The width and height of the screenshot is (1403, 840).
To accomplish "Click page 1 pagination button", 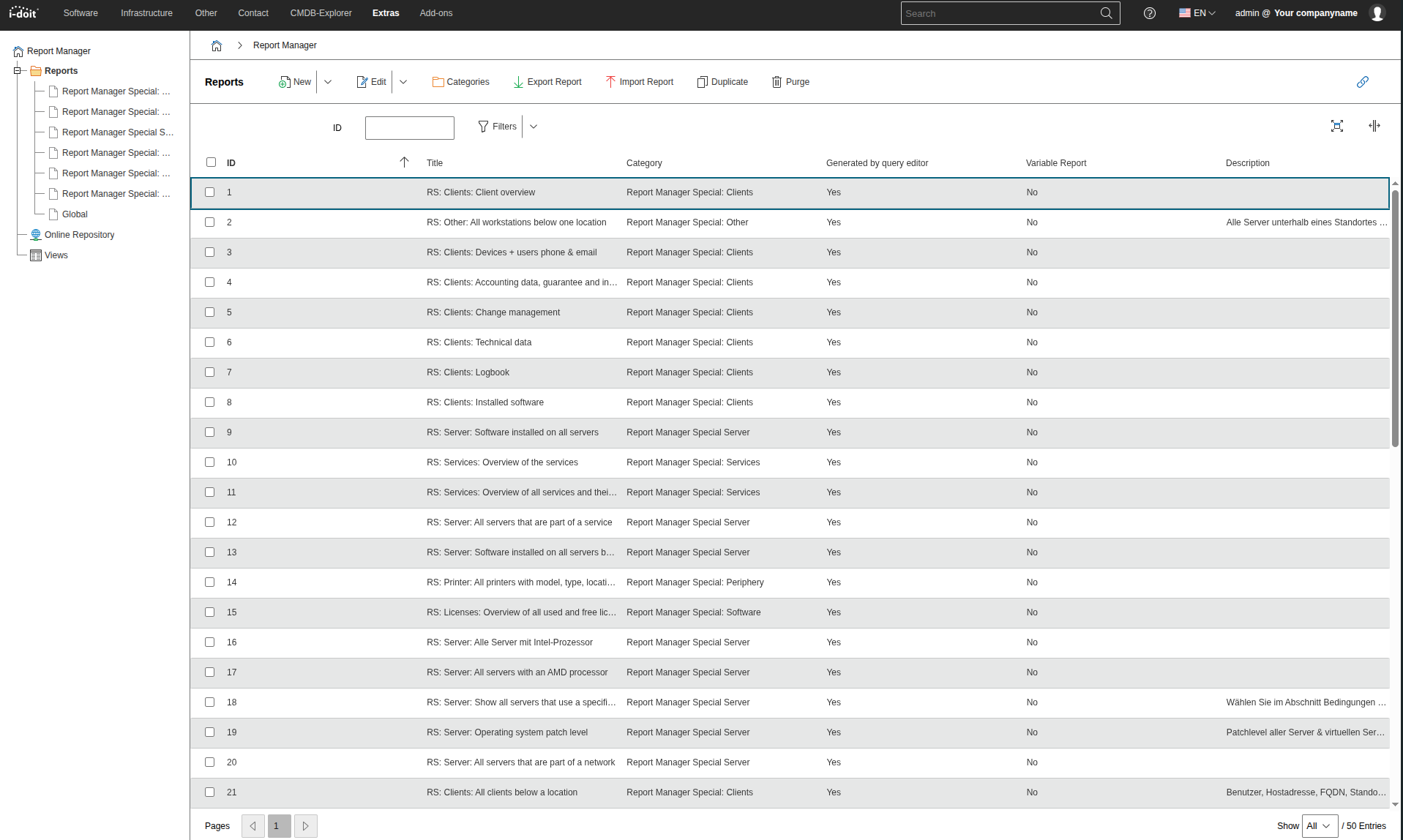I will (280, 826).
